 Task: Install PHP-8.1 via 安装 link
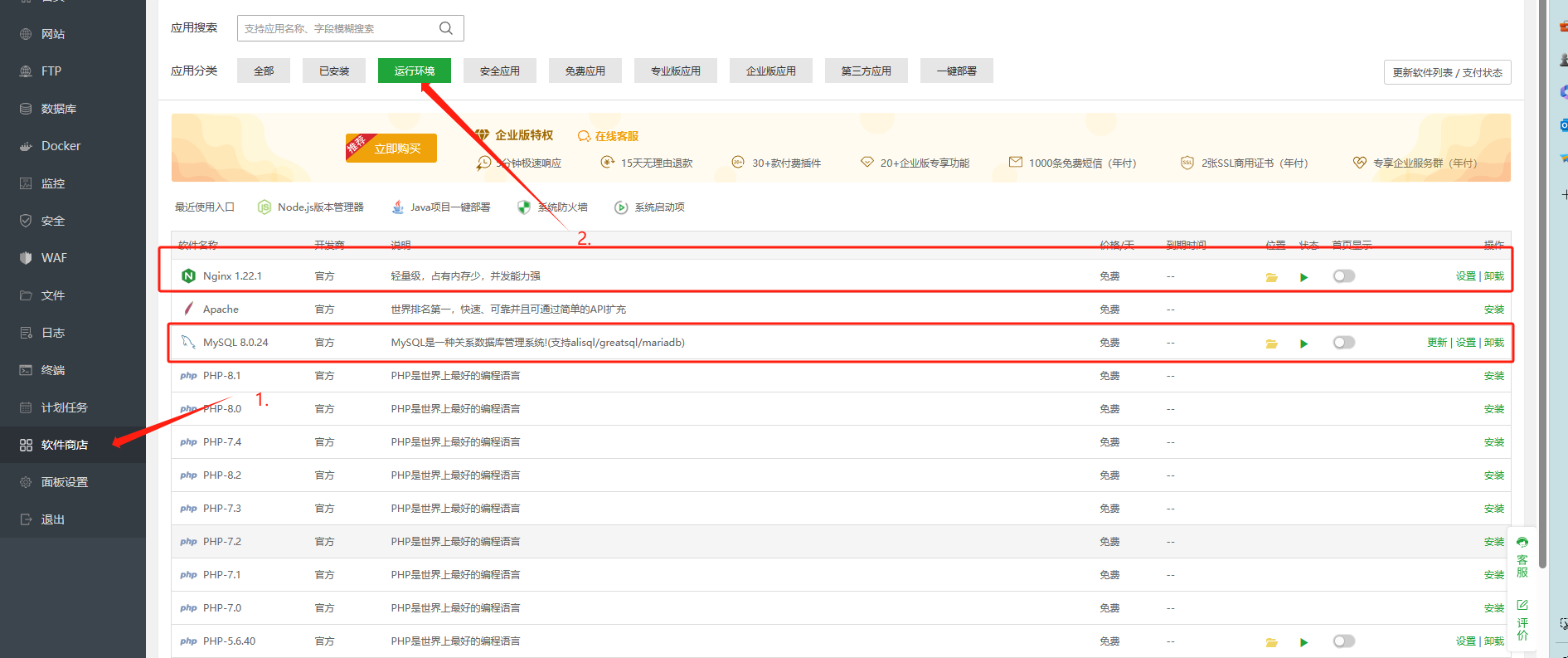pyautogui.click(x=1494, y=375)
